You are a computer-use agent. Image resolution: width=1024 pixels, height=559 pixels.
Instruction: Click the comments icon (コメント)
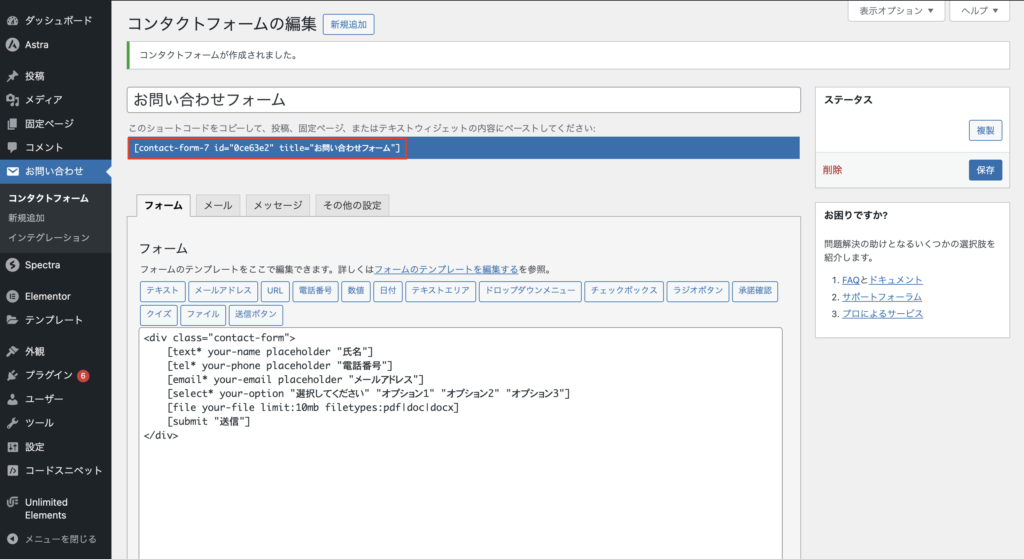point(12,147)
